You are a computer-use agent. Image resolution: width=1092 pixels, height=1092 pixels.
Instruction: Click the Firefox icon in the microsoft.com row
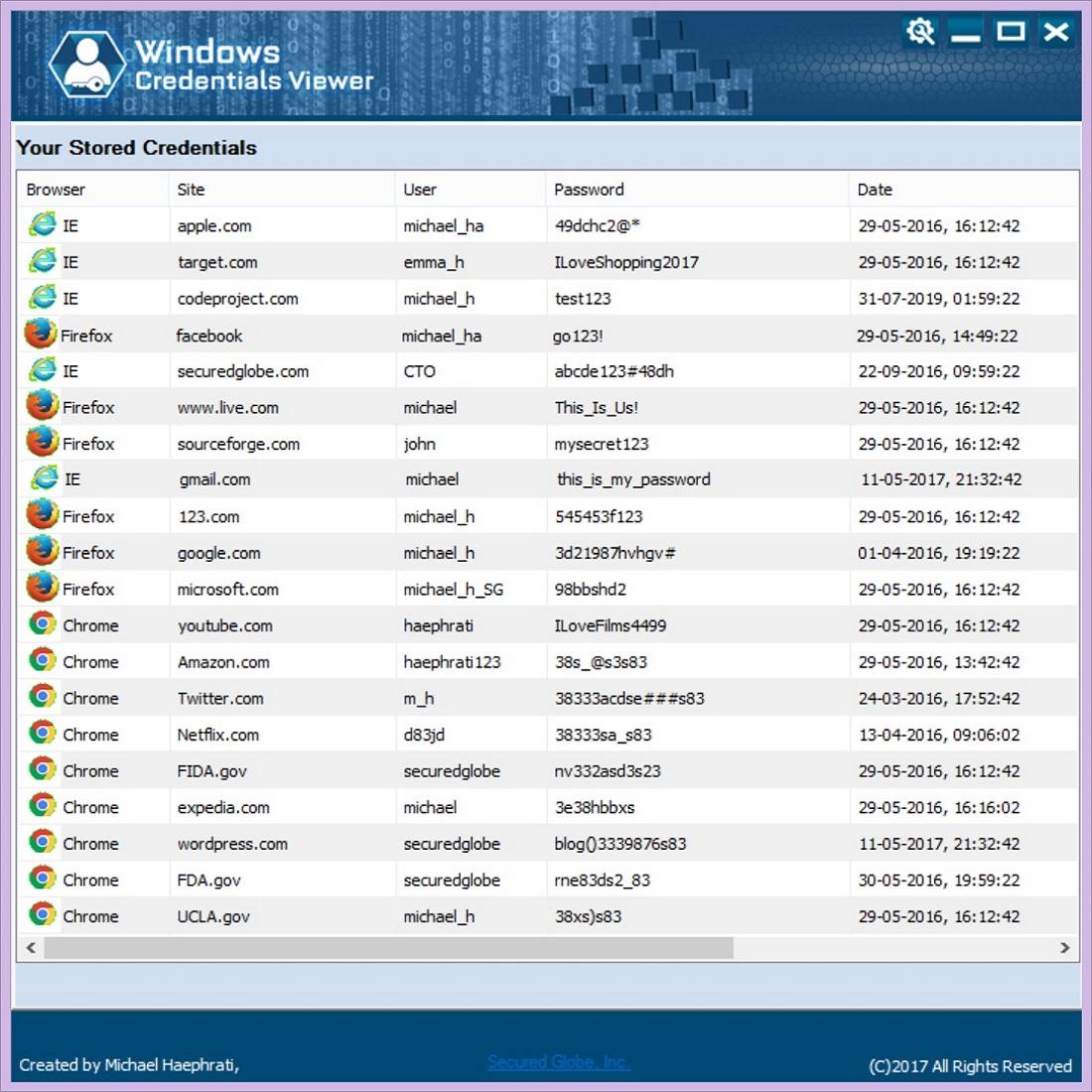click(x=43, y=588)
